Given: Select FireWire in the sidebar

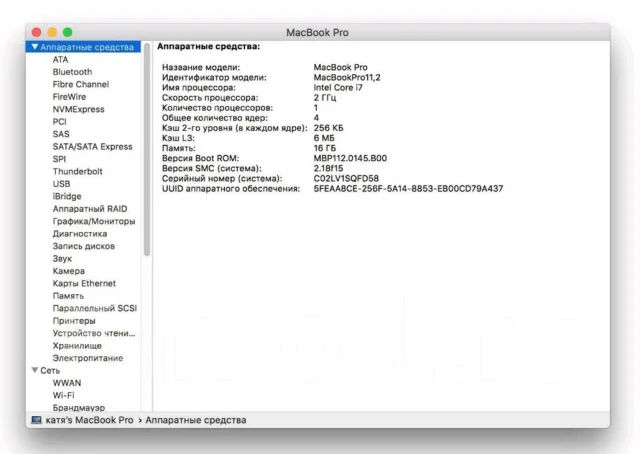Looking at the screenshot, I should [x=69, y=97].
